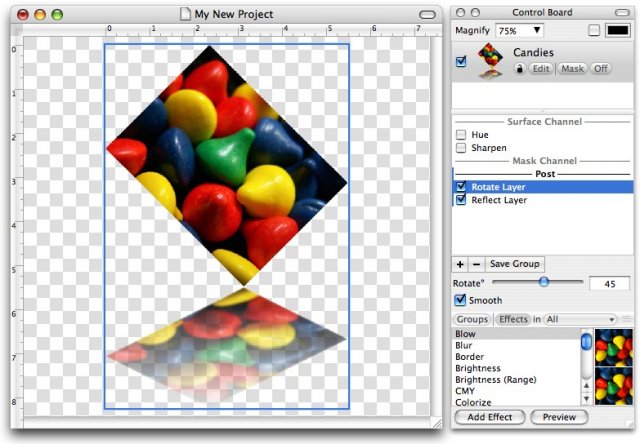Click the Rotate slider handle
The image size is (640, 444).
click(543, 282)
